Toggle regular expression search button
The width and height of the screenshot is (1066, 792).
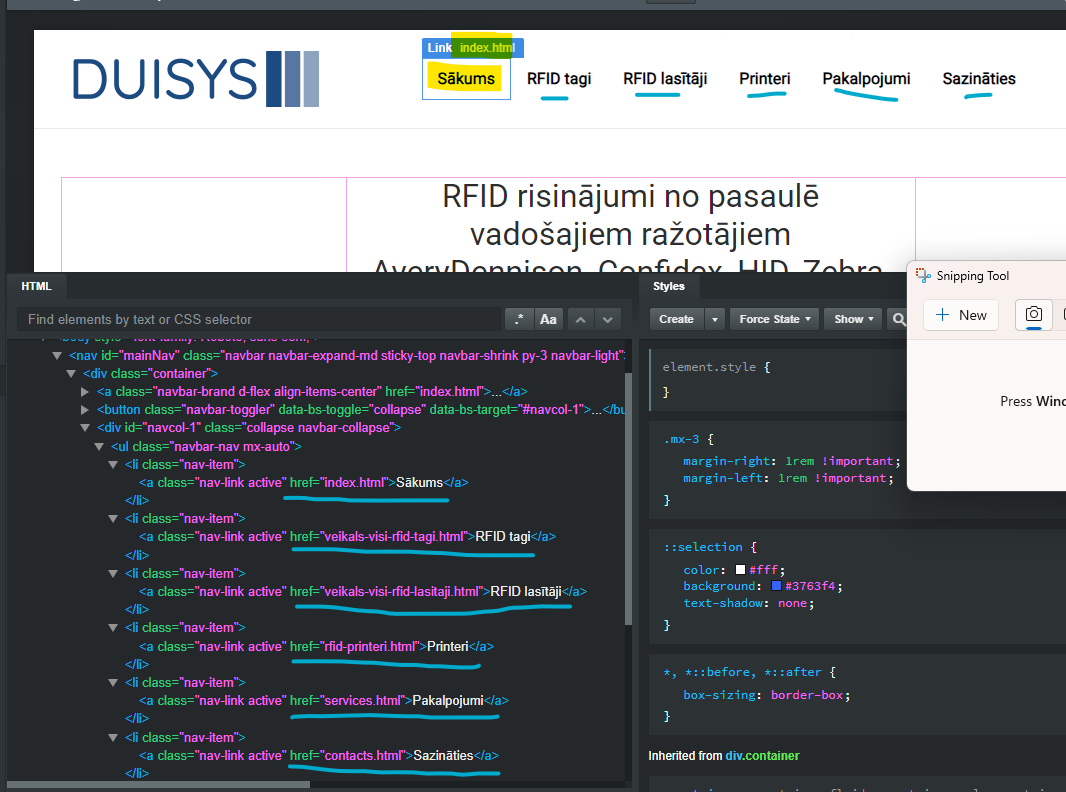coord(519,319)
